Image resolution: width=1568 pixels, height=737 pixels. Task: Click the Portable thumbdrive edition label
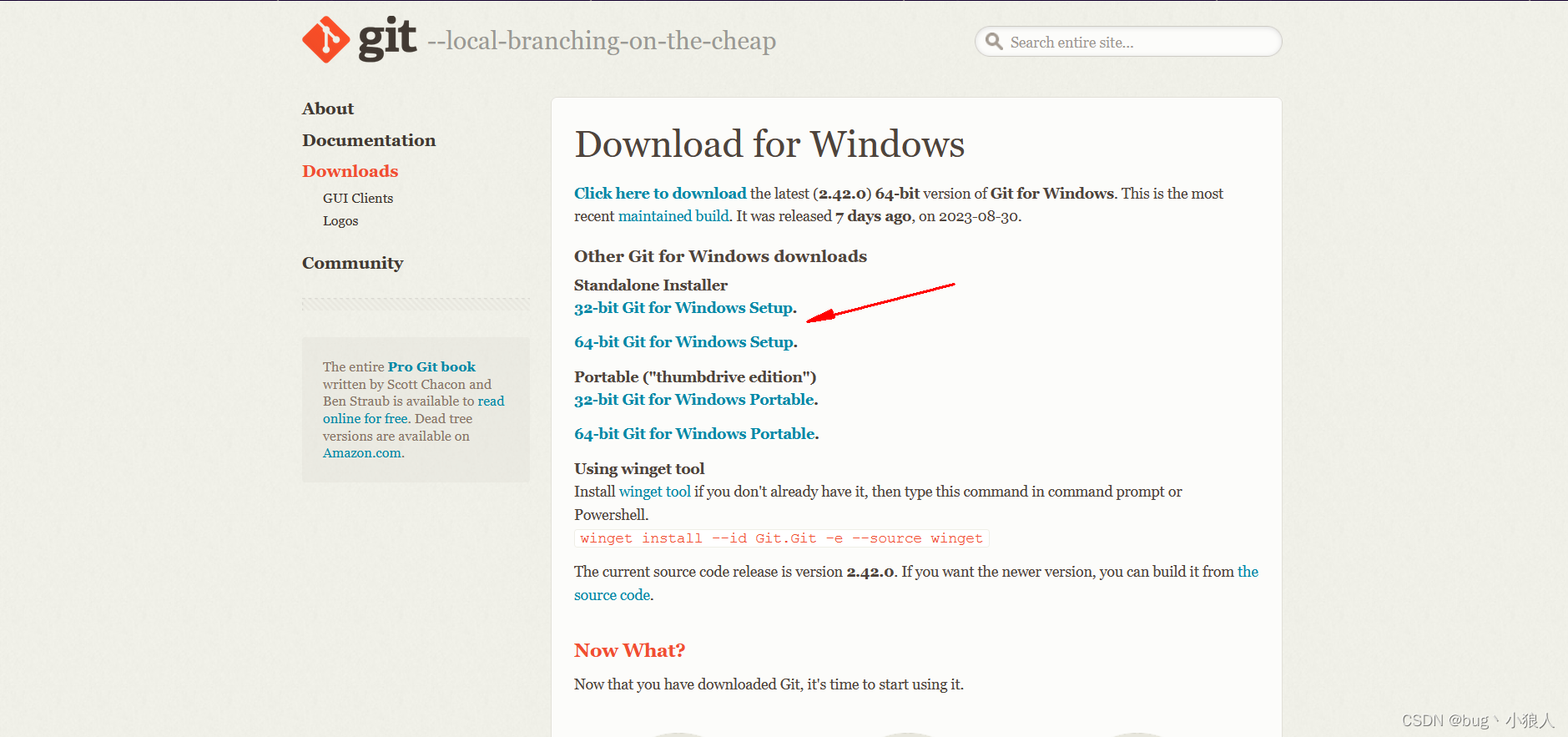(x=695, y=377)
